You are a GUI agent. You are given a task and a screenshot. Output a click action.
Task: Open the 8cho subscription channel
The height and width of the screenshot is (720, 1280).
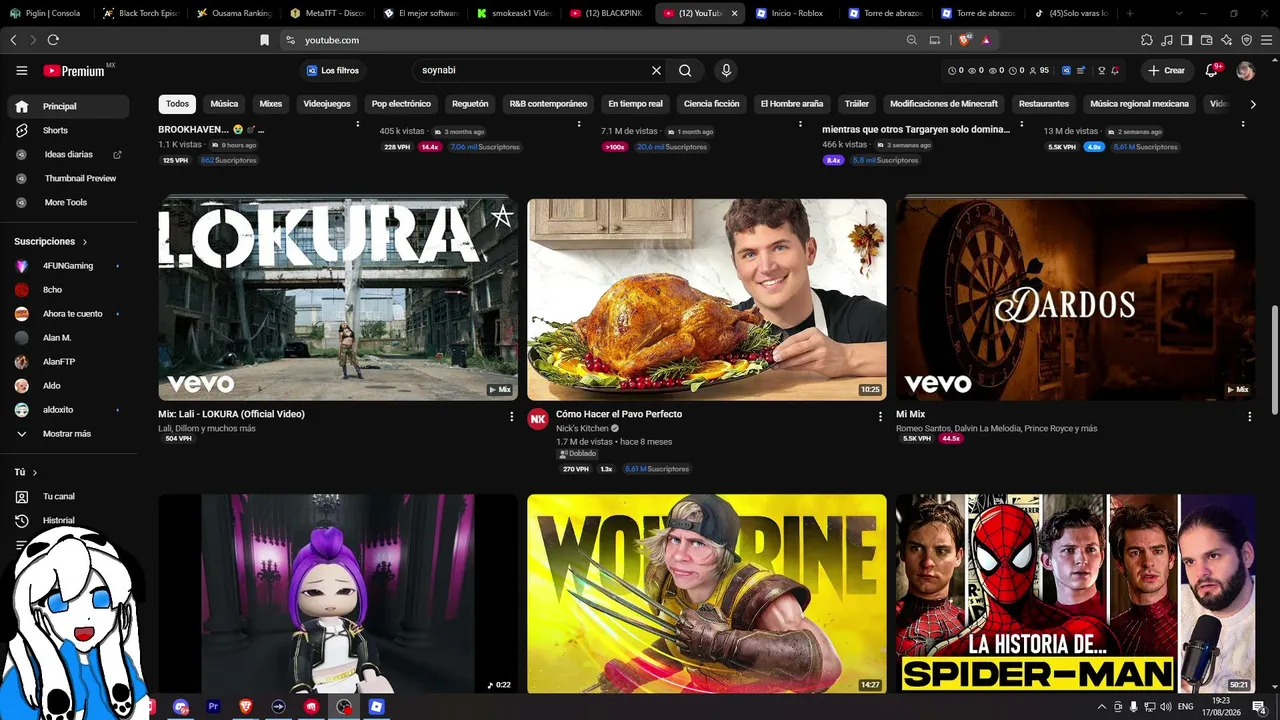point(68,290)
